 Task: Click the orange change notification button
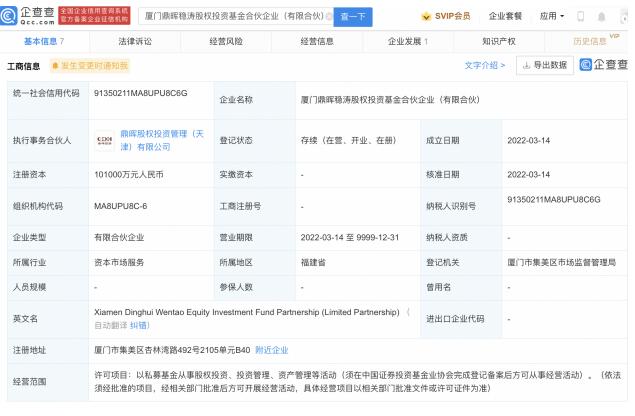click(x=90, y=66)
